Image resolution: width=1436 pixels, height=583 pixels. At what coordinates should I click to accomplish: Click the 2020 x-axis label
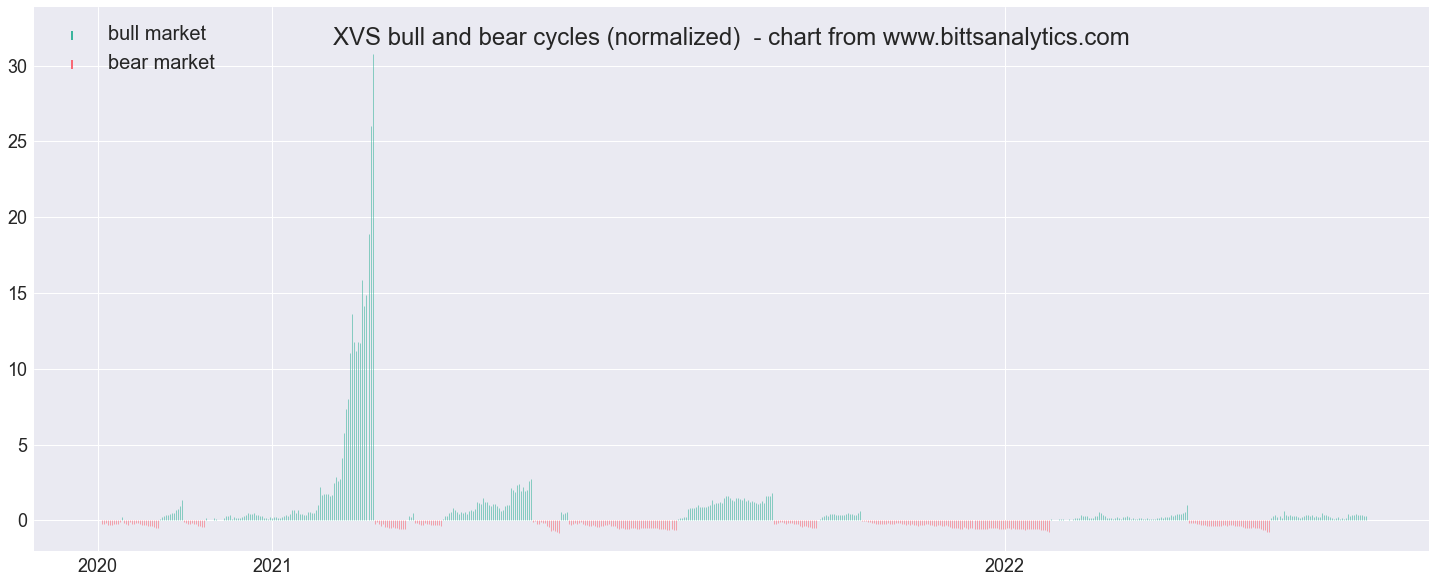(98, 565)
